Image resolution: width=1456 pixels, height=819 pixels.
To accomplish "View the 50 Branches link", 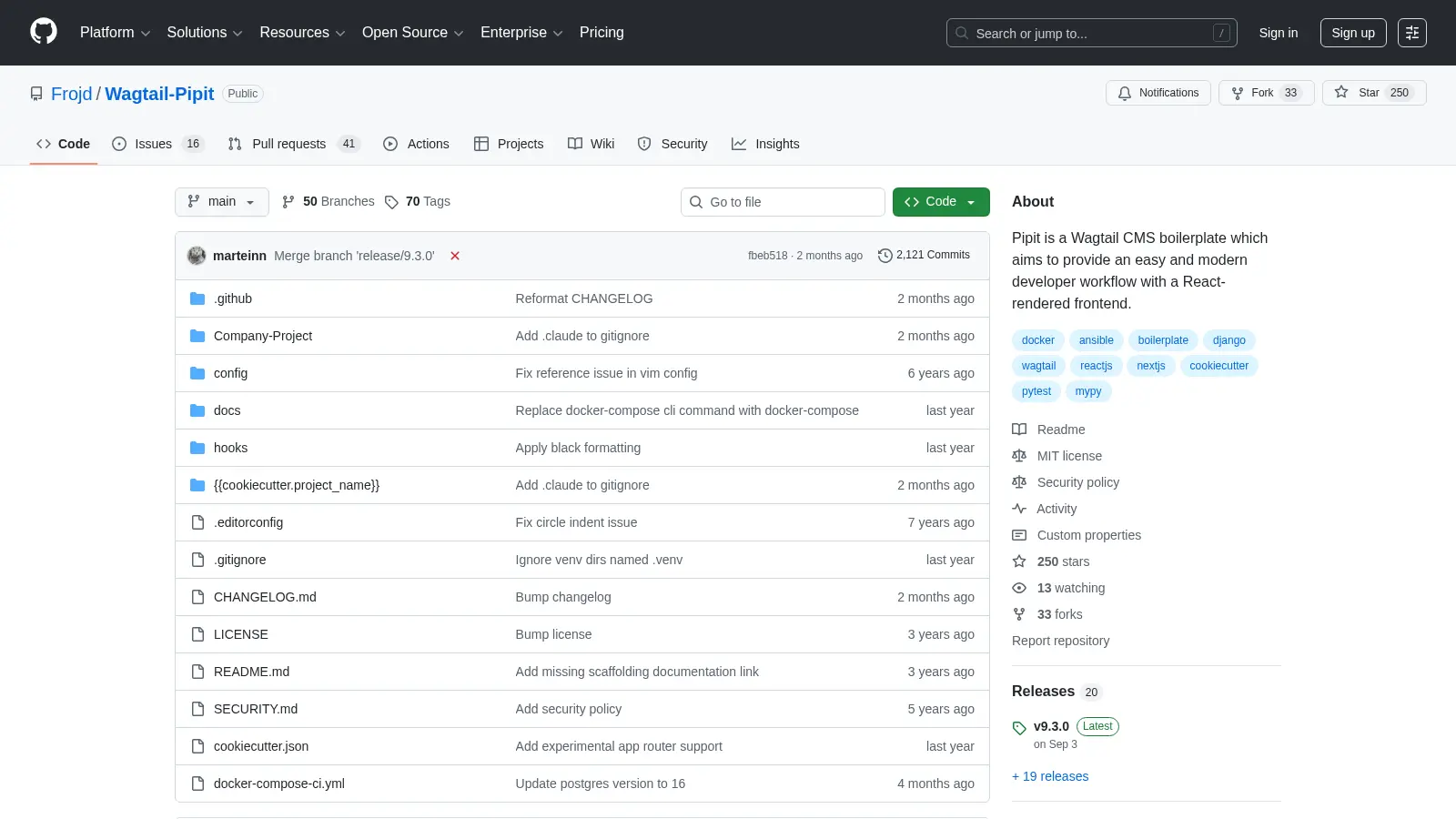I will [x=329, y=202].
